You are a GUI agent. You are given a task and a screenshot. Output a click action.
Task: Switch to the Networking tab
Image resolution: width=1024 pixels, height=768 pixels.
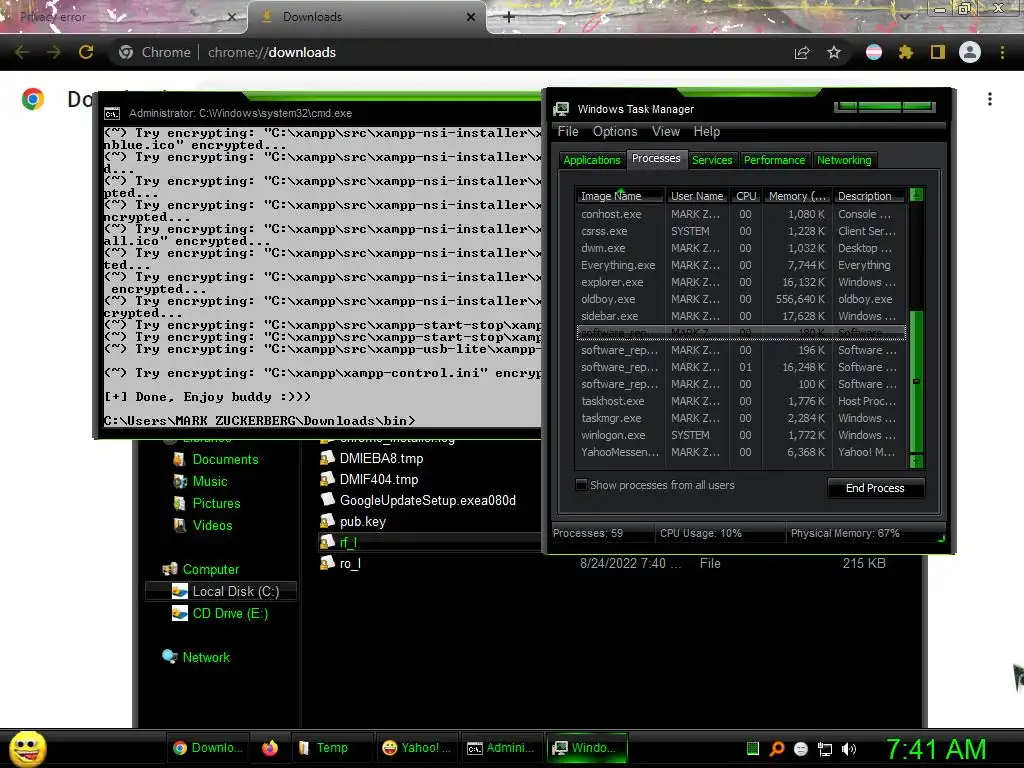[844, 160]
